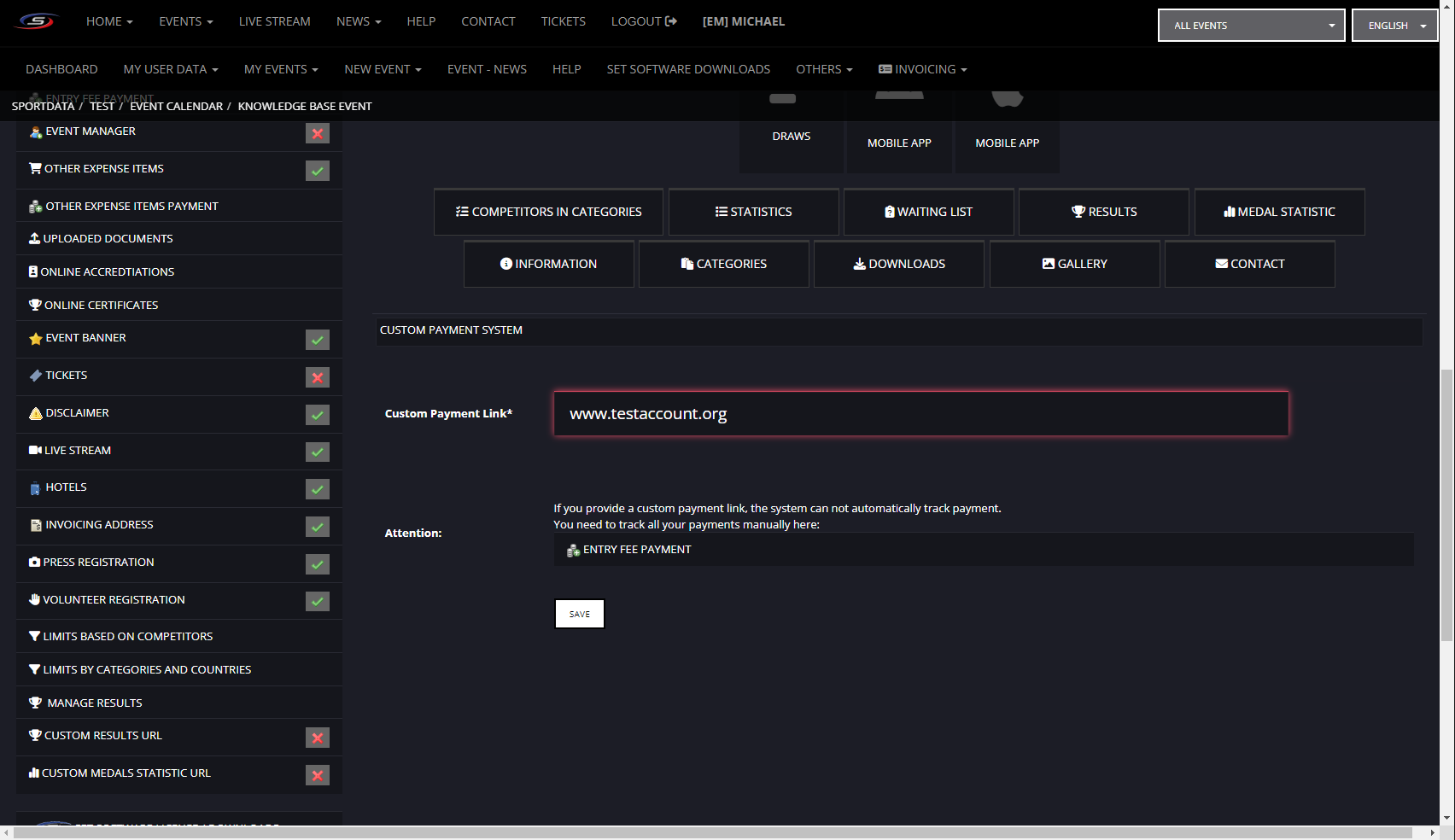Click the Limits Based on Competitors filter icon
The image size is (1455, 840).
[34, 636]
